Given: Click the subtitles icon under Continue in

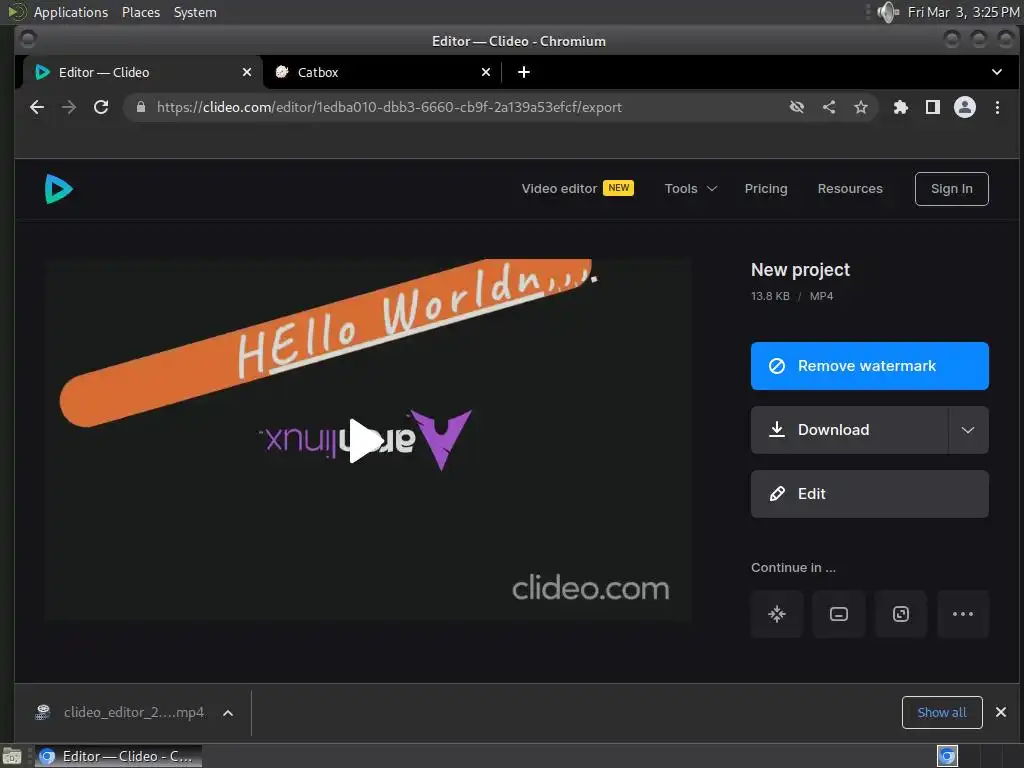Looking at the screenshot, I should tap(839, 614).
